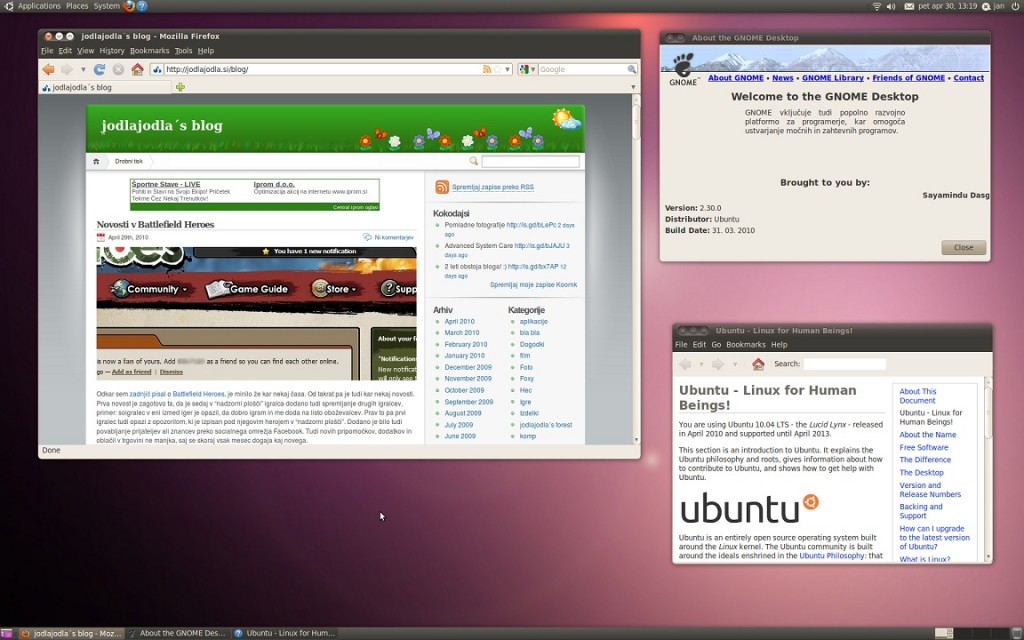Open Firefox File menu
The image size is (1024, 640).
[x=47, y=51]
